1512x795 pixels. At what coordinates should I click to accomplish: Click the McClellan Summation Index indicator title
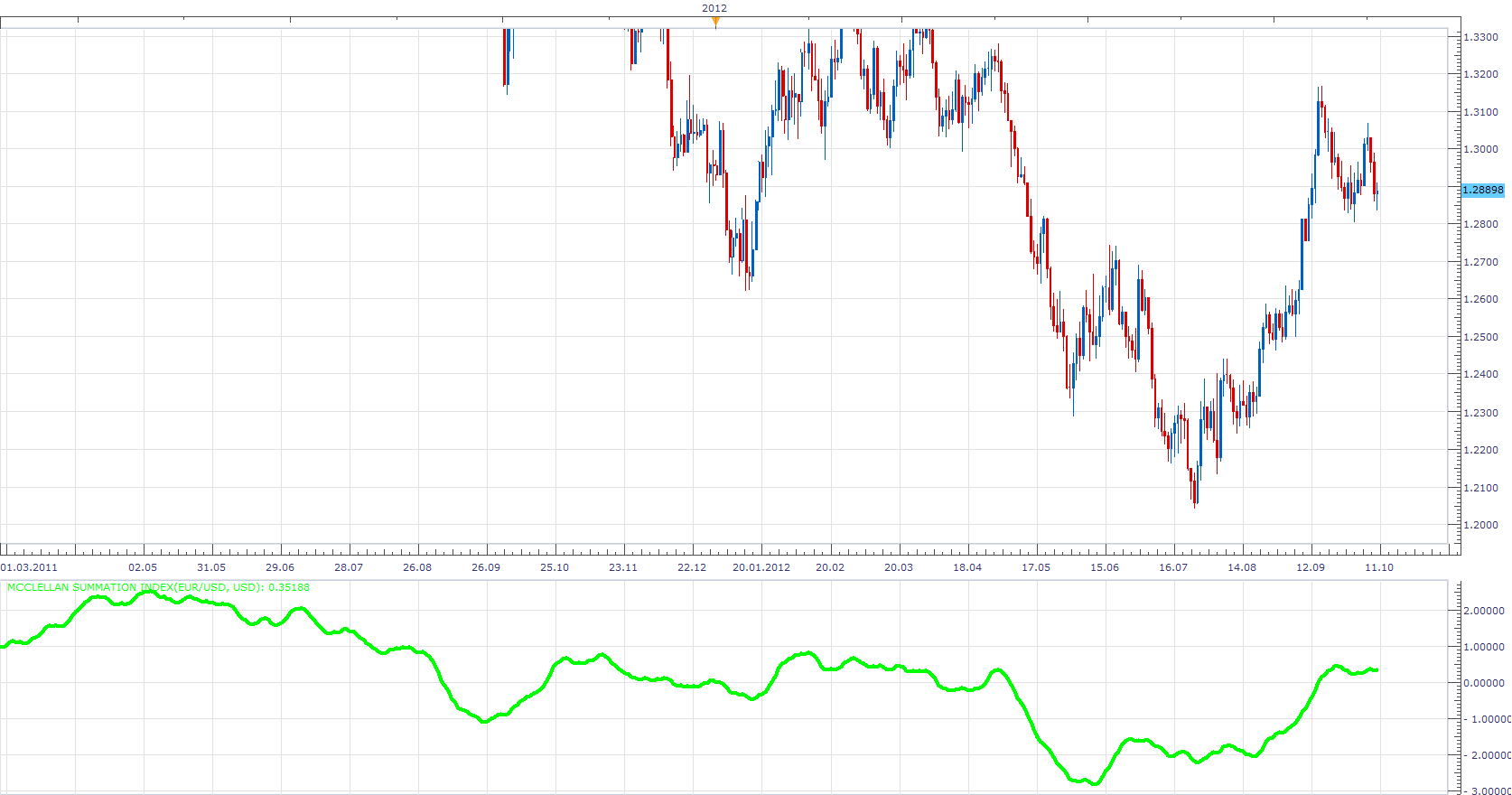(x=158, y=587)
